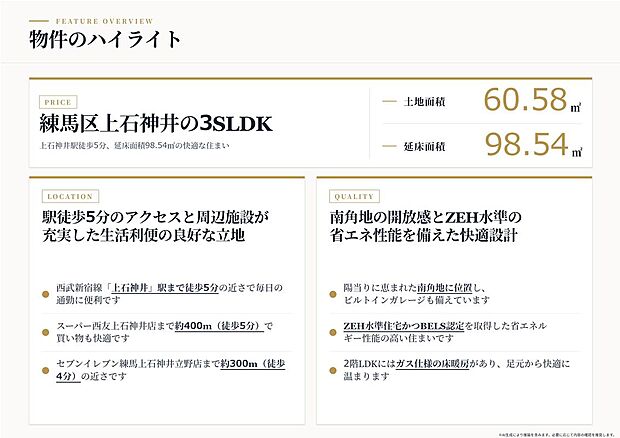Click the value 60.58
This screenshot has height=438, width=620.
click(526, 99)
